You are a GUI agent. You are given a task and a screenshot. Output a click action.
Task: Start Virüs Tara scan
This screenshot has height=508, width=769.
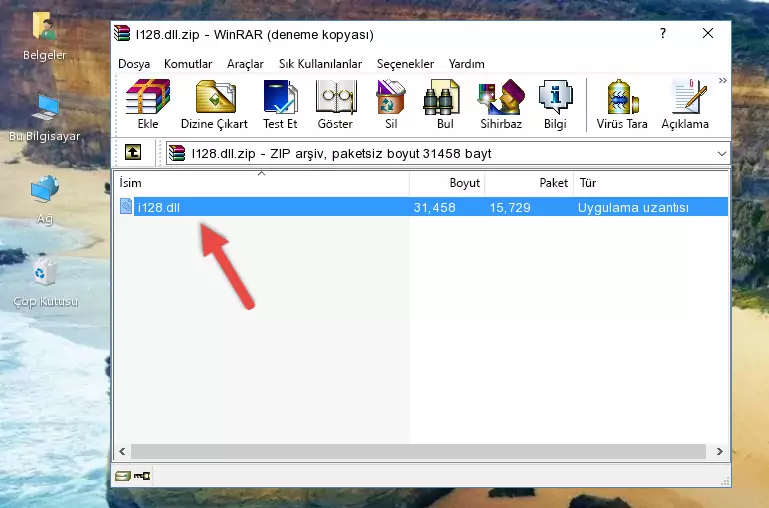[621, 105]
